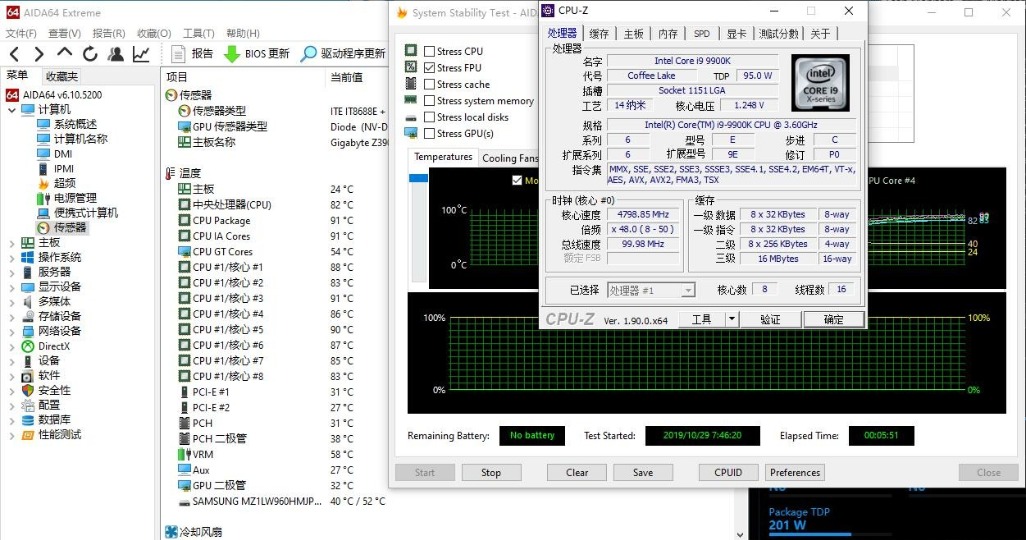Click the Stress CPU chip icon
This screenshot has width=1026, height=540.
coord(411,50)
